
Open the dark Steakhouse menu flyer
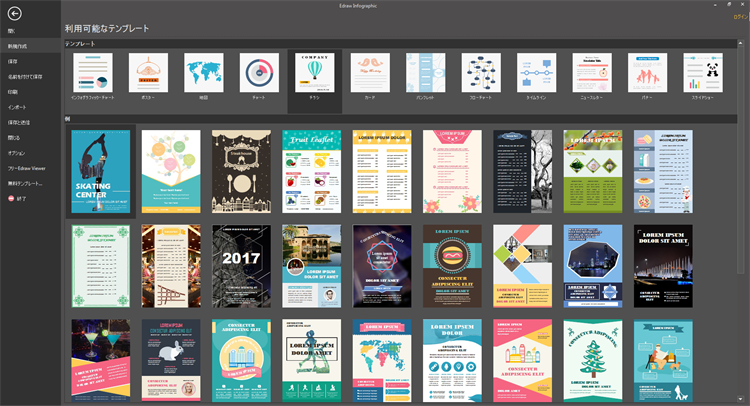tap(241, 172)
